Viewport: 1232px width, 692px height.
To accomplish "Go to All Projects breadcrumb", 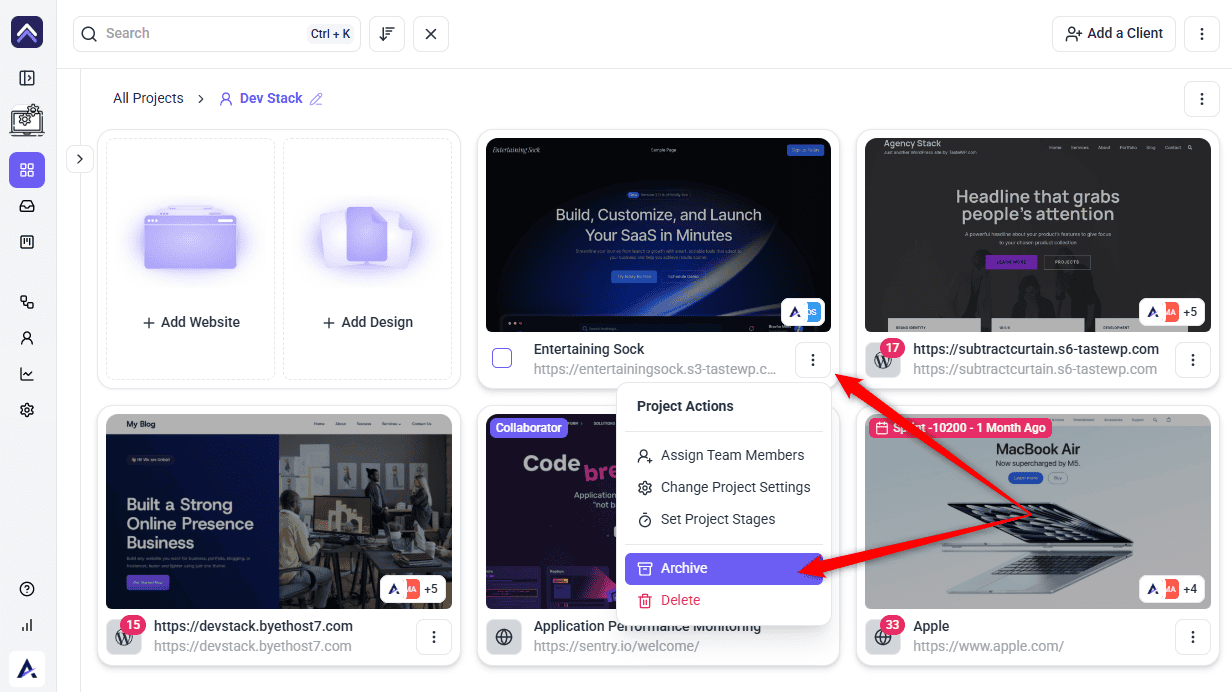I will click(148, 98).
